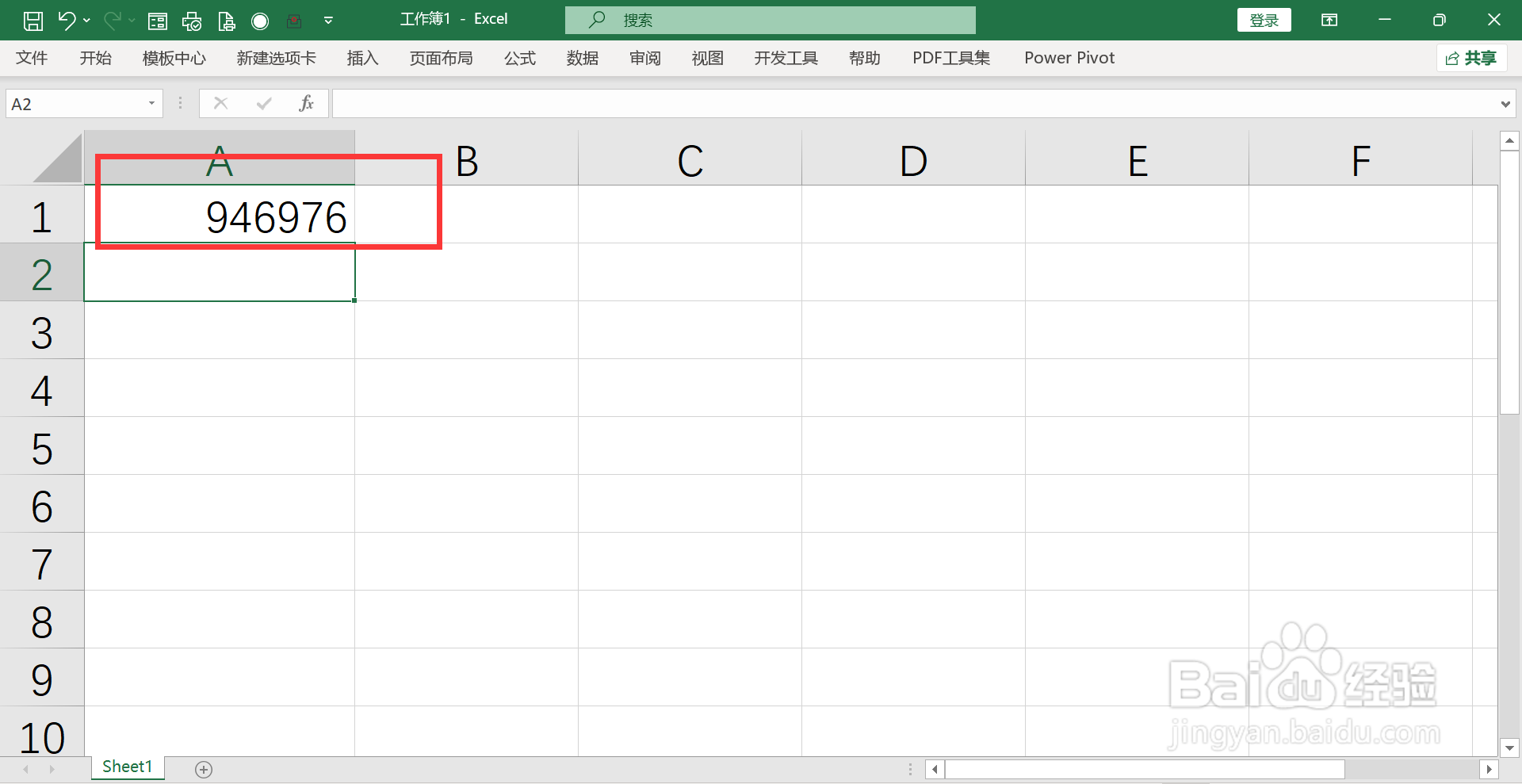Open the Name Box dropdown arrow
The width and height of the screenshot is (1522, 784).
(x=151, y=103)
